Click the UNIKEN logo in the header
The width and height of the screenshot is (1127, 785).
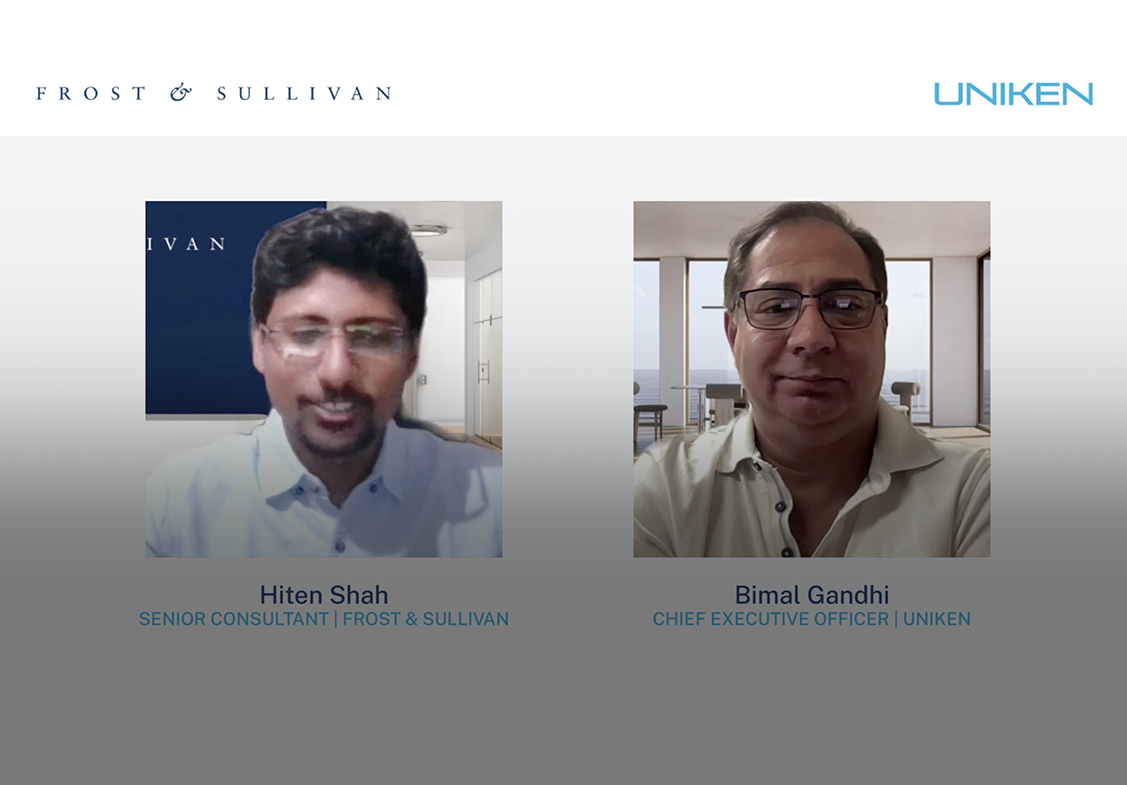[x=1013, y=94]
